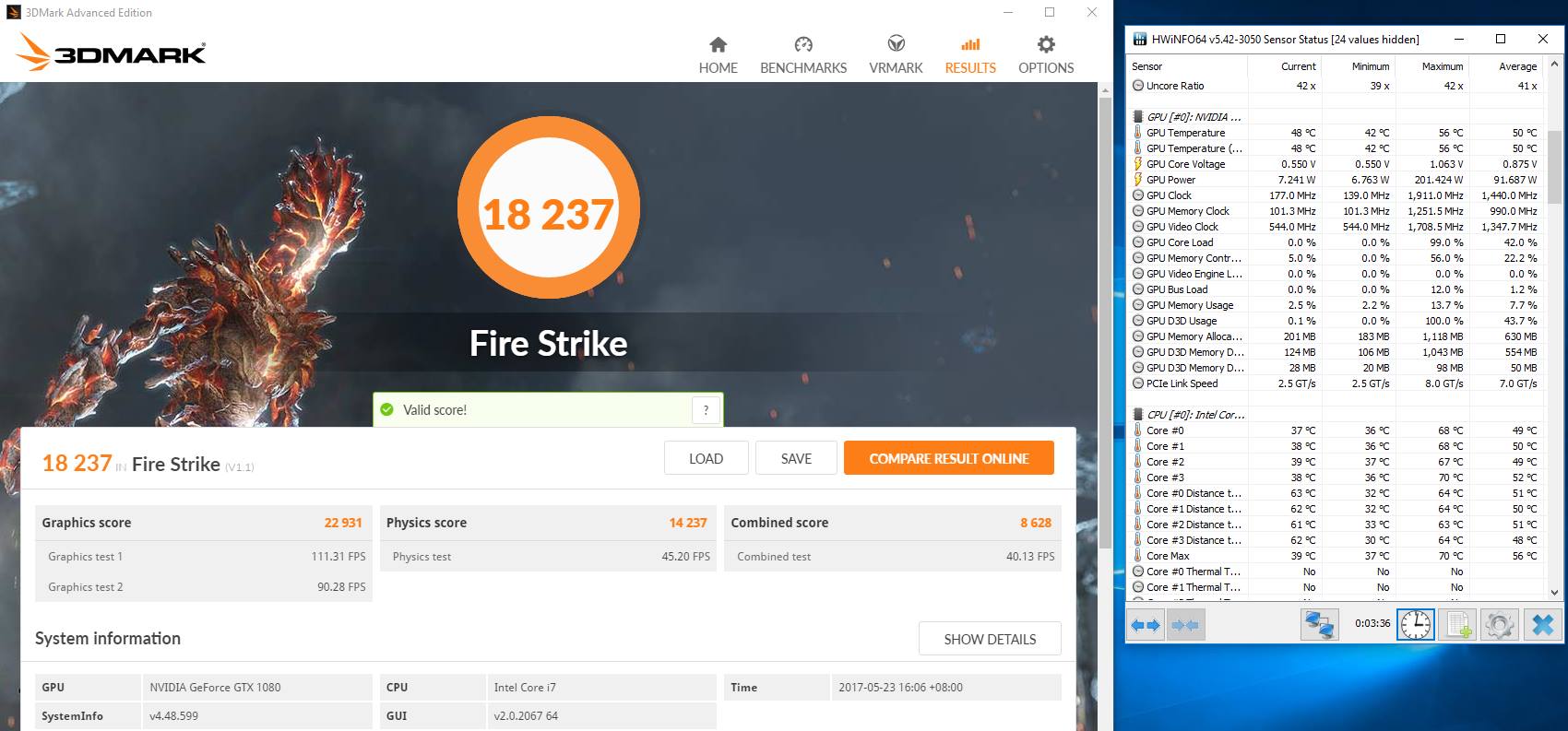Viewport: 1568px width, 731px height.
Task: Open 3DMark OPTIONS gear
Action: click(1046, 55)
